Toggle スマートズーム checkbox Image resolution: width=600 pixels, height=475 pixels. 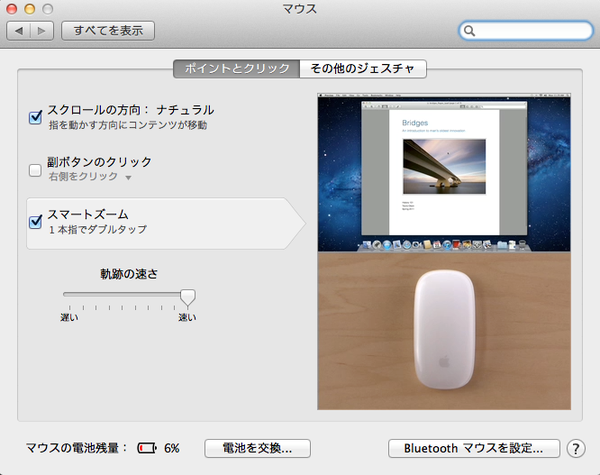click(35, 221)
